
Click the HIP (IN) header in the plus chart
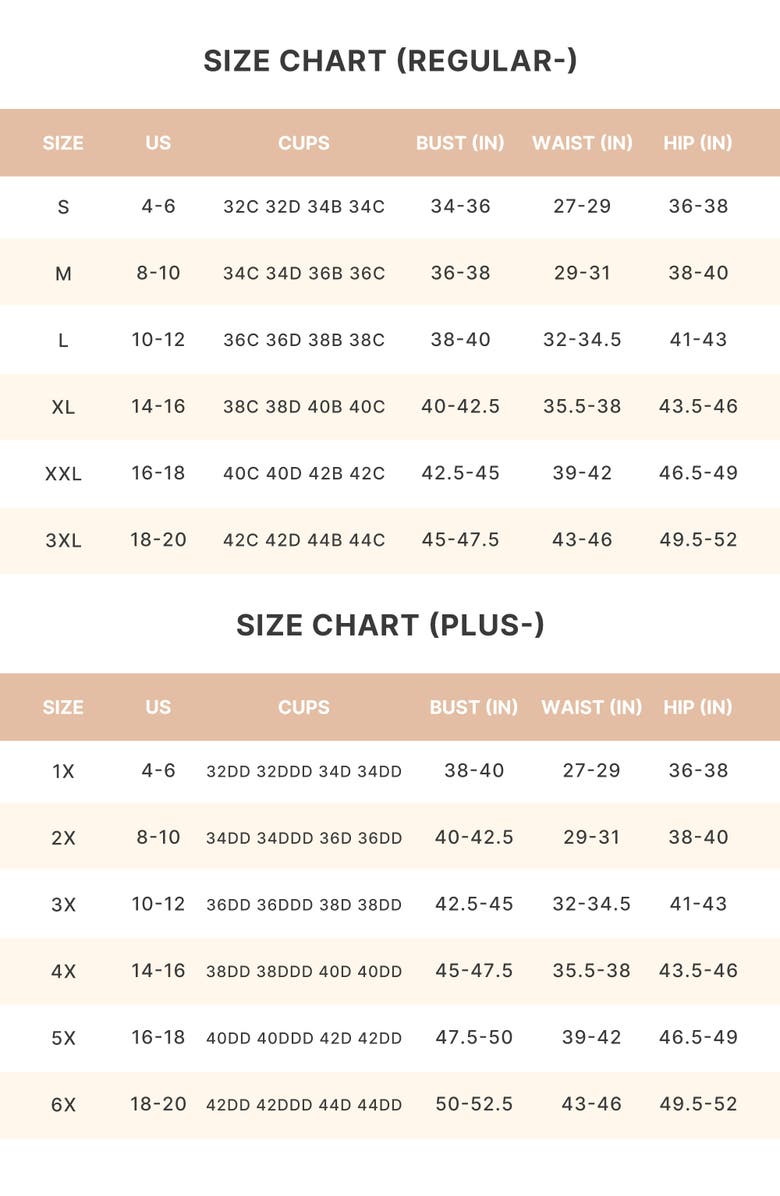click(697, 707)
